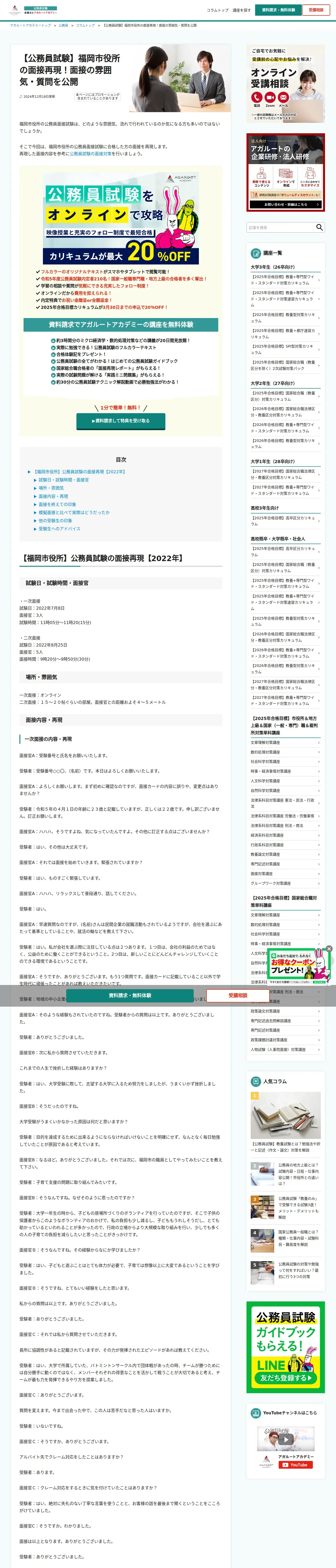The height and width of the screenshot is (1568, 336).
Task: Click the 講座一覧 pencil icon
Action: (x=256, y=253)
